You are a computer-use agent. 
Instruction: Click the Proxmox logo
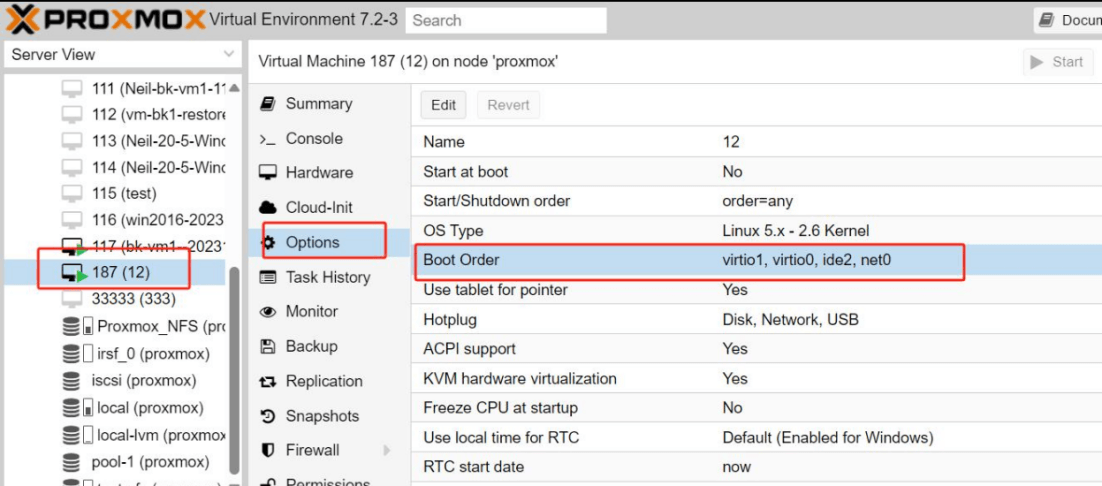click(x=105, y=19)
